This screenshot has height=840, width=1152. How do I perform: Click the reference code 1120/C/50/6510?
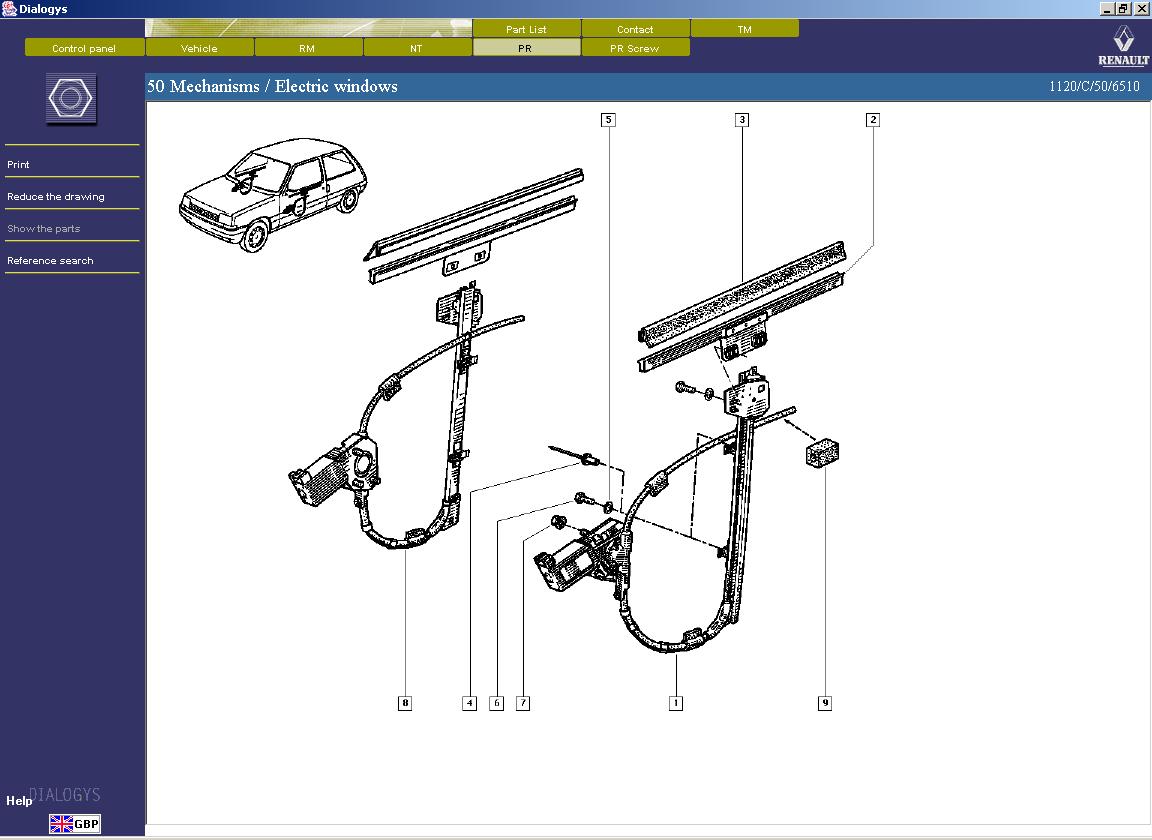[x=1094, y=86]
